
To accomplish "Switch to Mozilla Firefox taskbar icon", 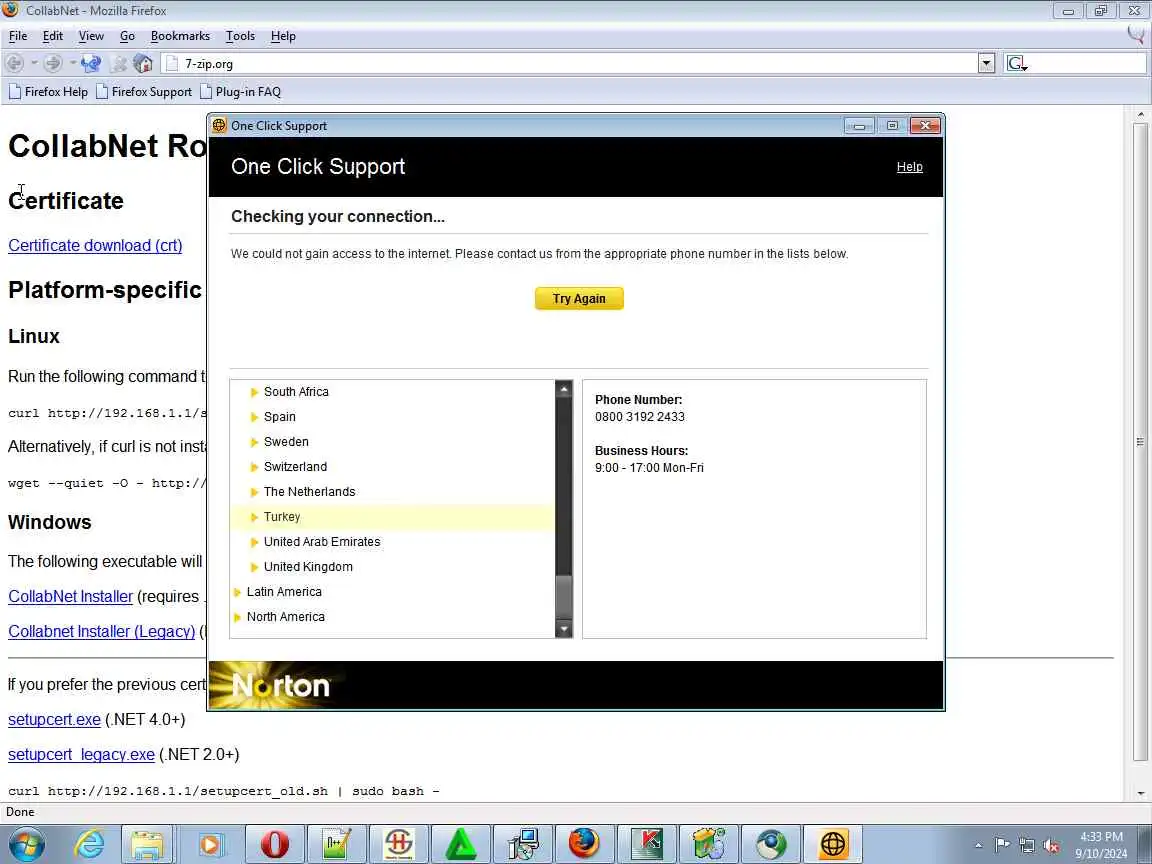I will [584, 843].
